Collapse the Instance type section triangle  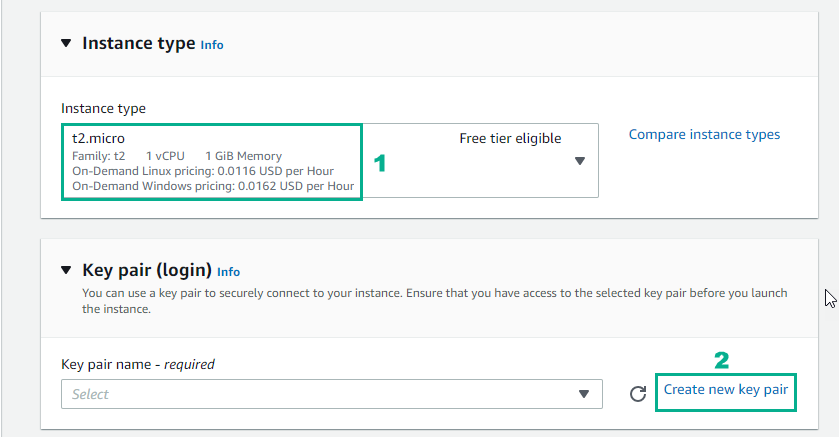tap(66, 43)
